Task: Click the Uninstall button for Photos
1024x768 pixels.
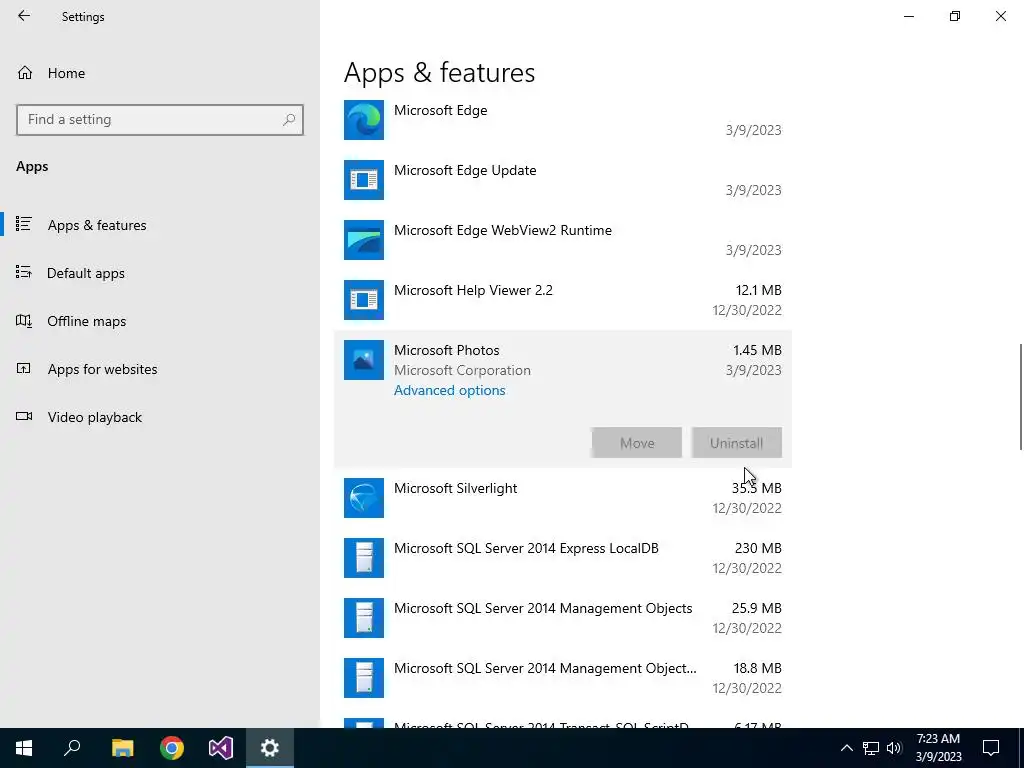Action: 737,443
